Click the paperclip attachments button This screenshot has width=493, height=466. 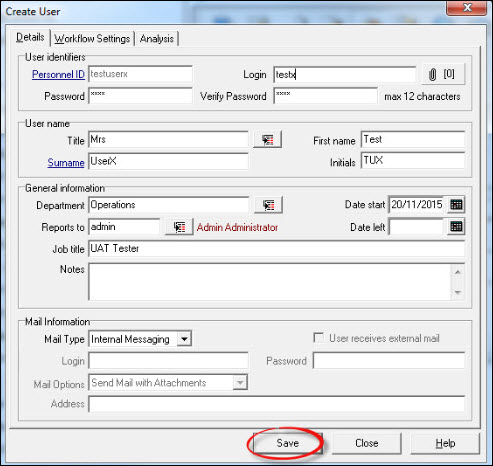pyautogui.click(x=443, y=74)
